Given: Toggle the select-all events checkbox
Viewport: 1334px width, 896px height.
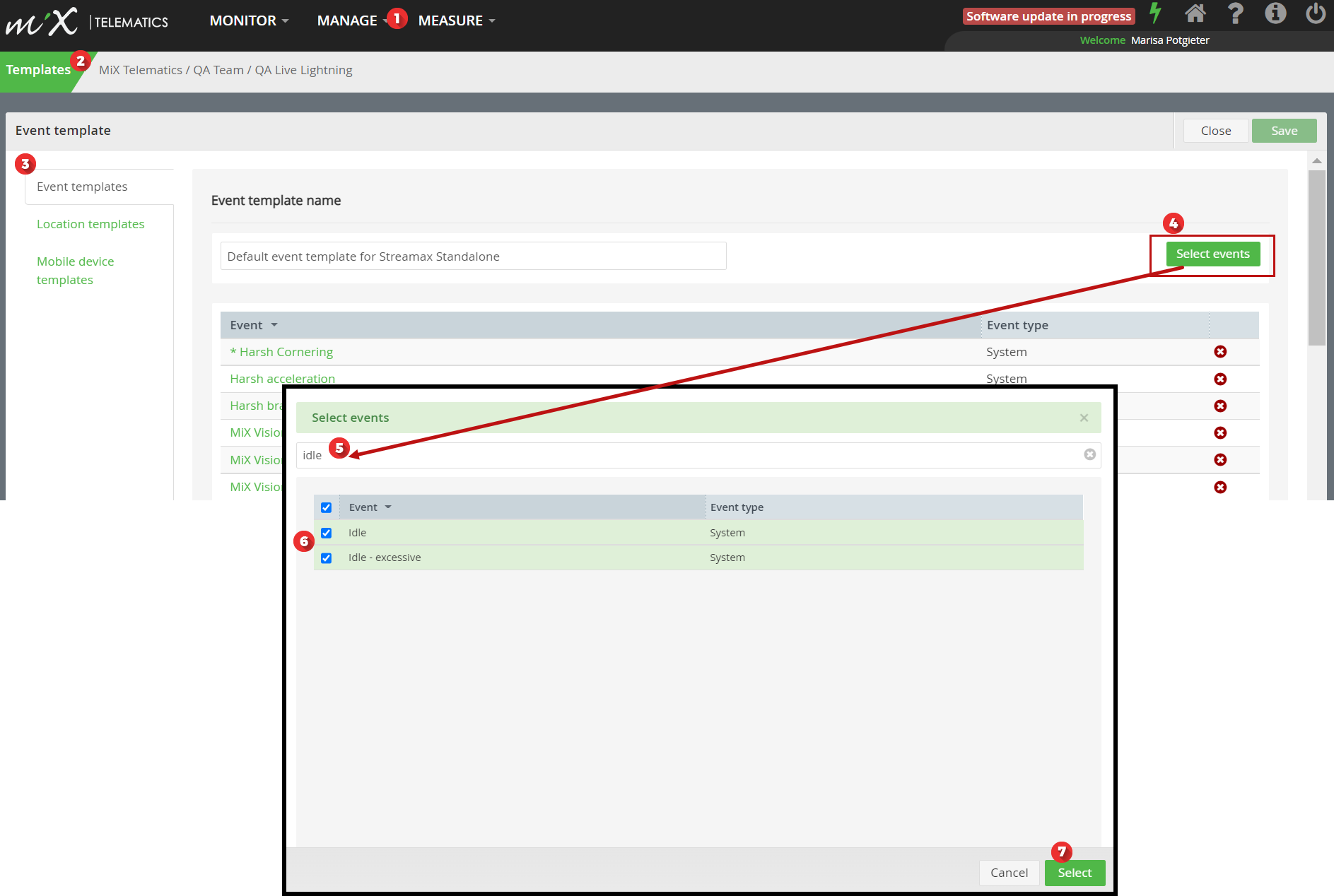Looking at the screenshot, I should [x=326, y=507].
